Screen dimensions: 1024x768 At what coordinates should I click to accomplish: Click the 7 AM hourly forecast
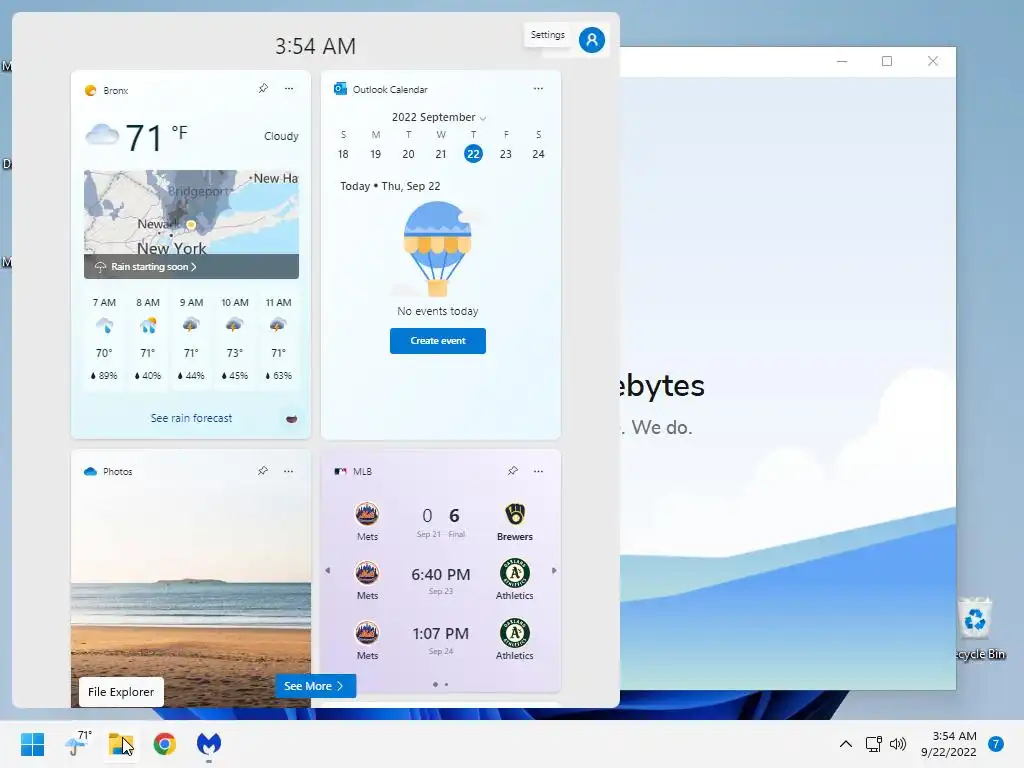(x=104, y=339)
